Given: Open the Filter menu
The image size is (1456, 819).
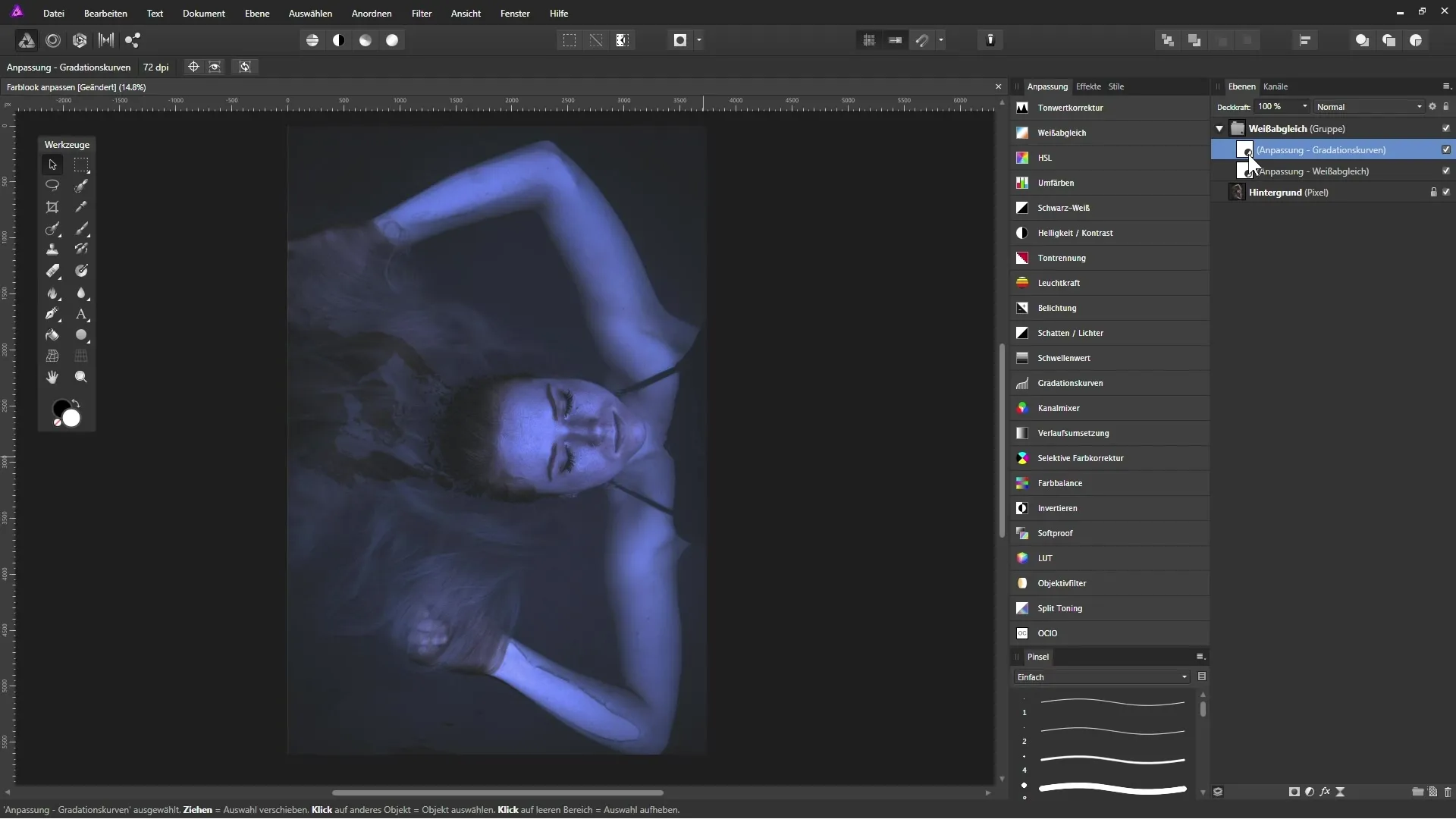Looking at the screenshot, I should 421,14.
